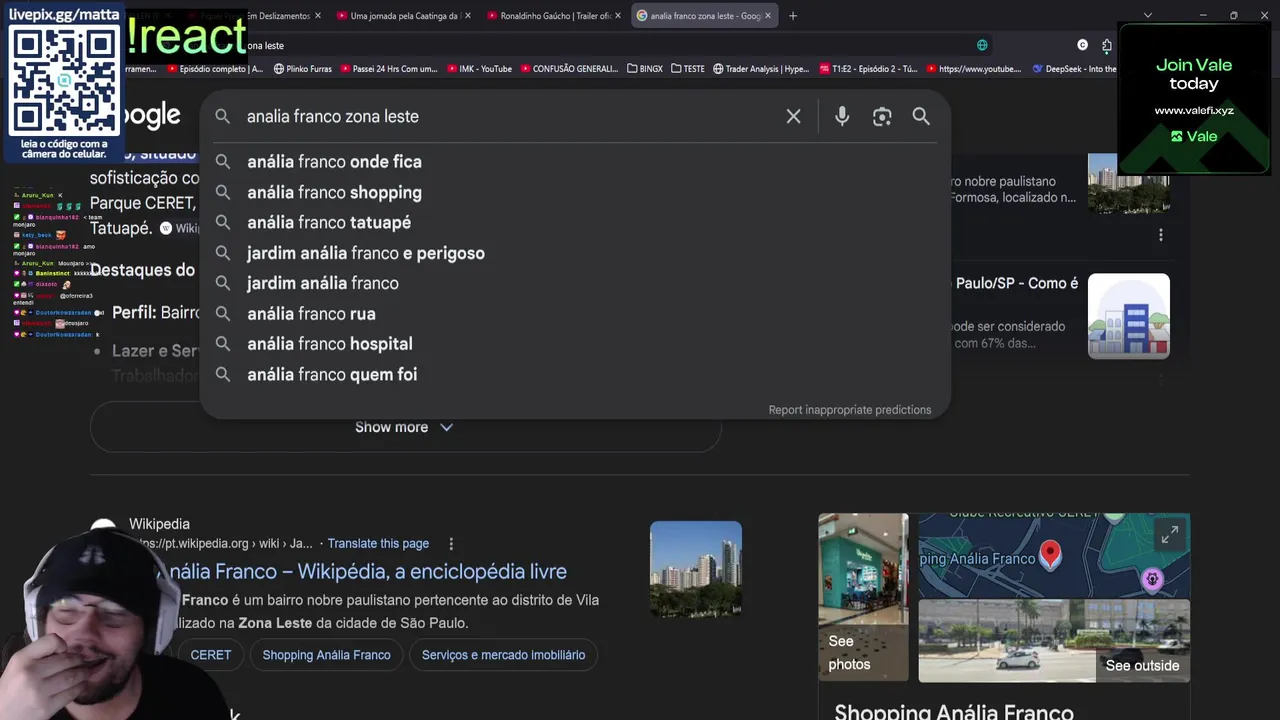Open TESTE bookmarks folder

[x=688, y=69]
